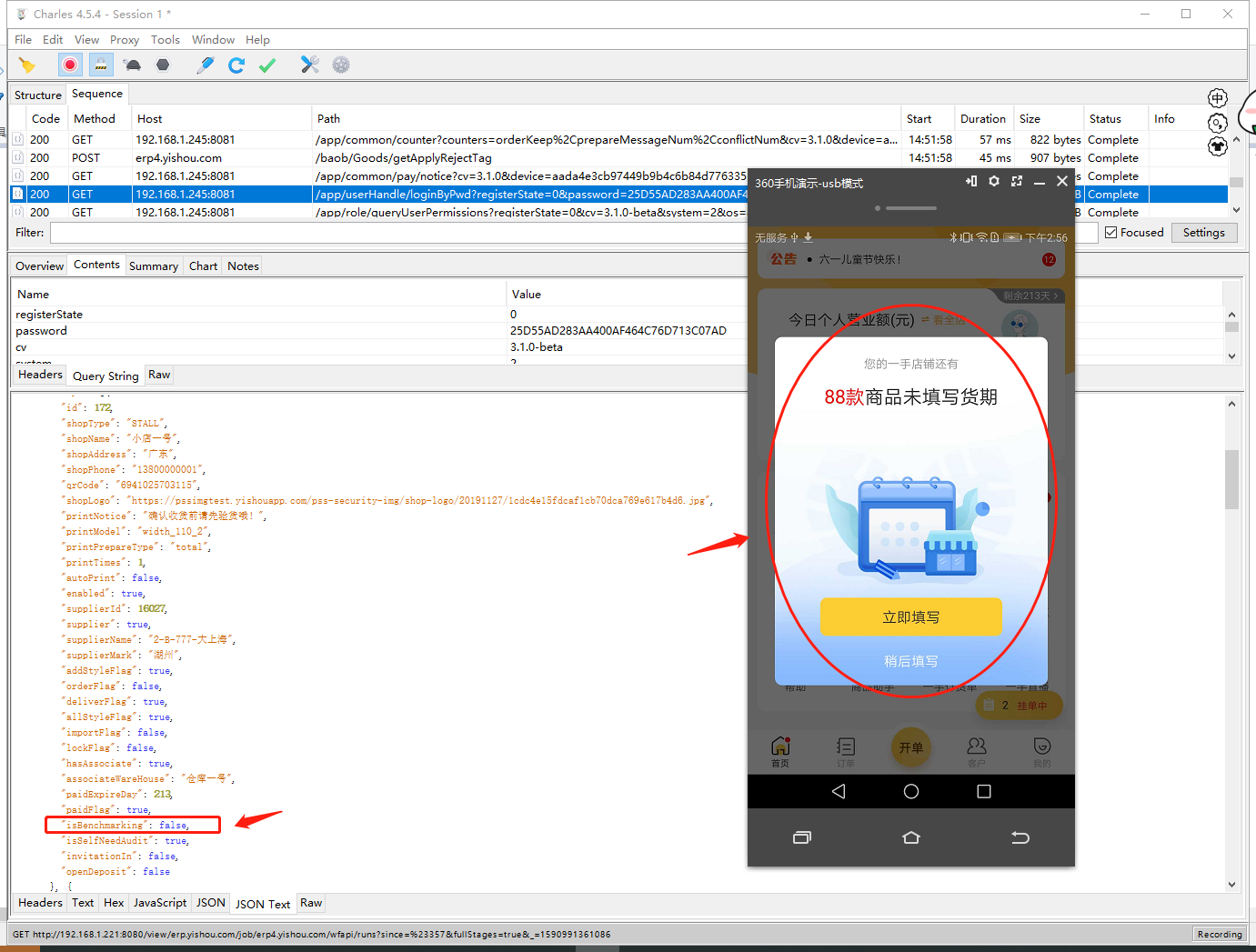Switch response view to JSON tab

tap(211, 903)
